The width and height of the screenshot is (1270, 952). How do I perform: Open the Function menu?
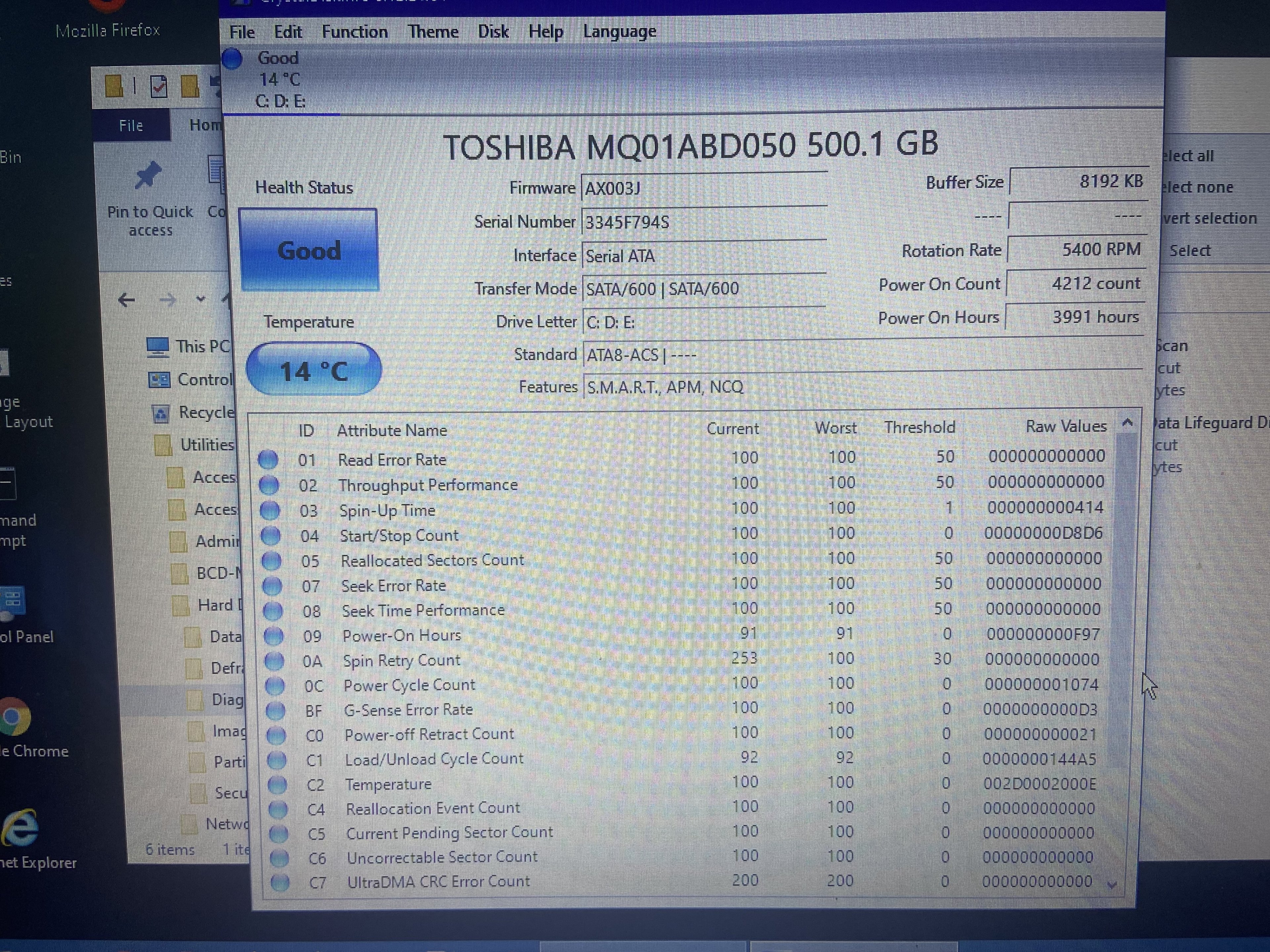[x=354, y=31]
